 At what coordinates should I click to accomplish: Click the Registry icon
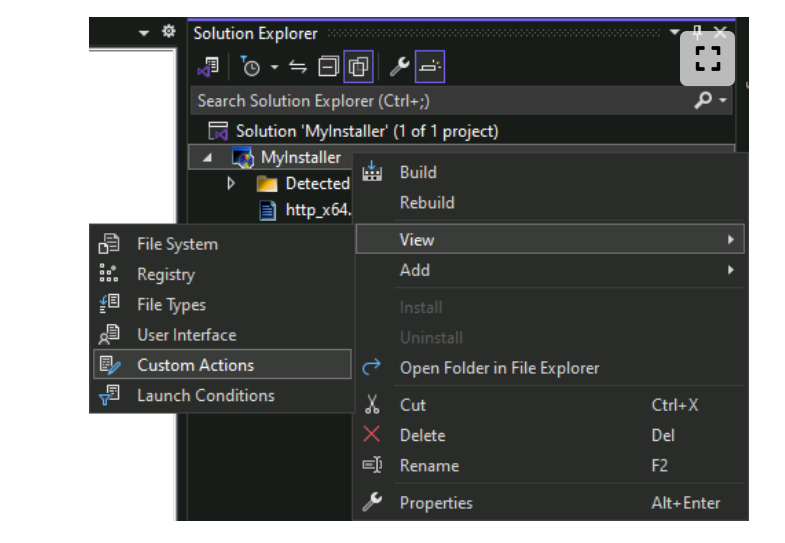[109, 273]
